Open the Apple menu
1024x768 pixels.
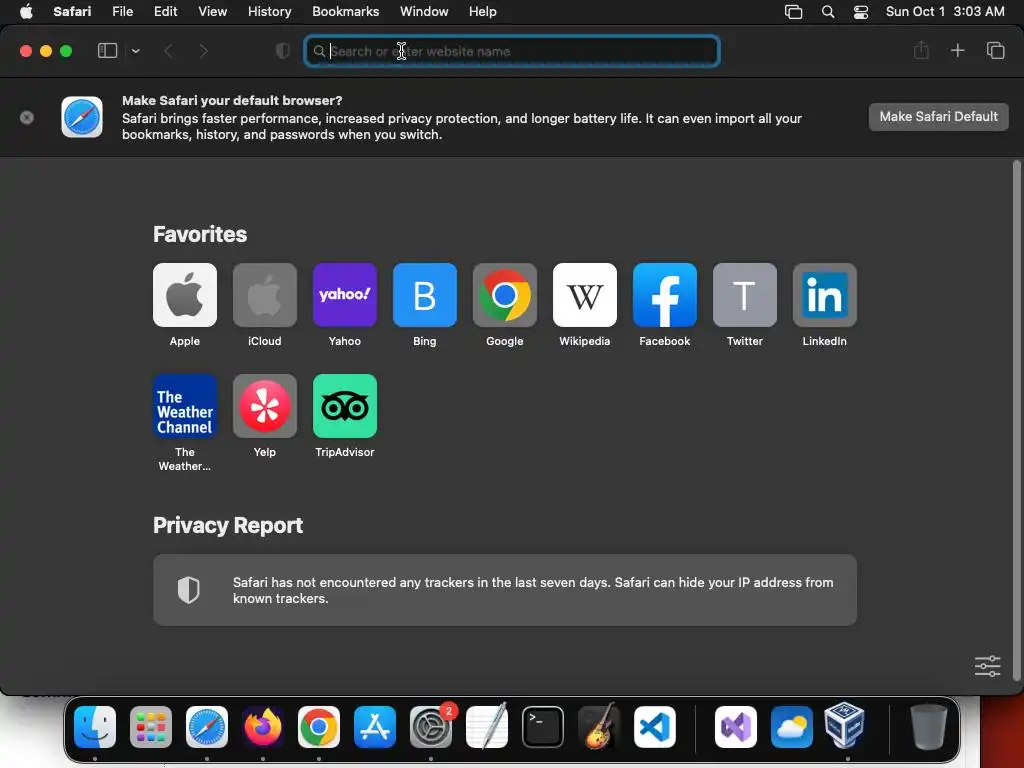26,11
